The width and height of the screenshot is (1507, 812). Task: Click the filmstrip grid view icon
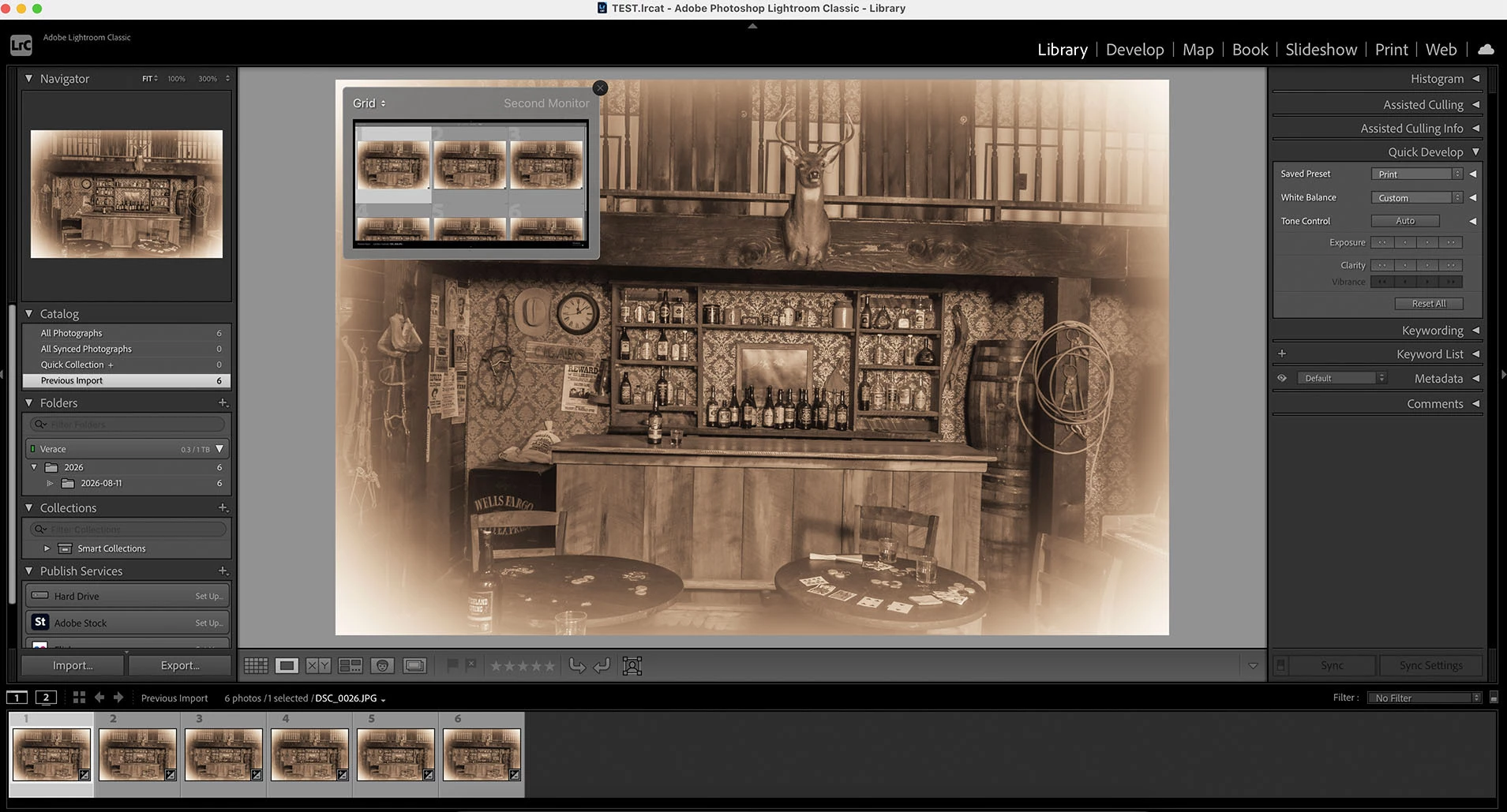click(79, 697)
